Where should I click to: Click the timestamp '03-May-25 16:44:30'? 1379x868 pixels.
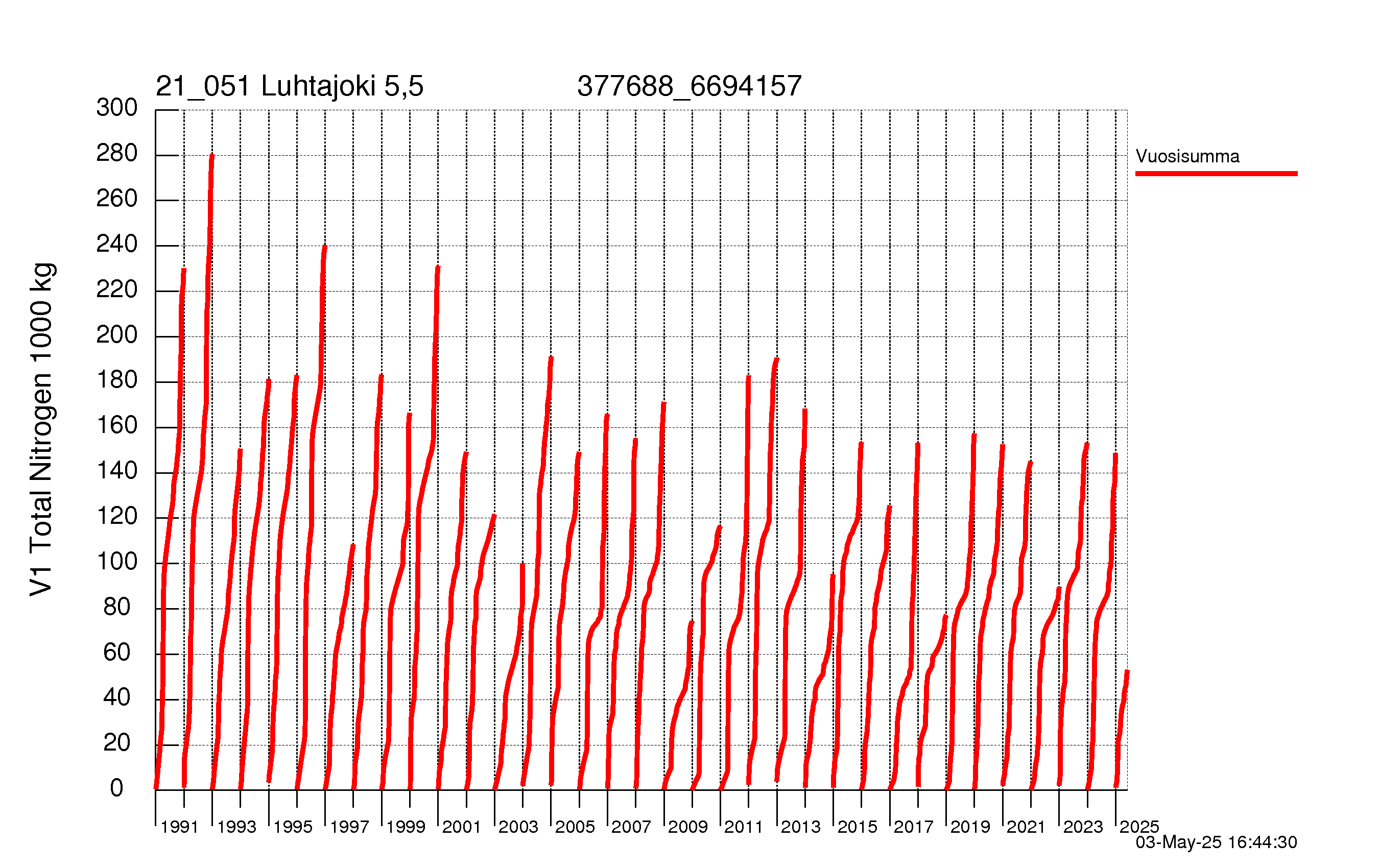coord(1217,842)
